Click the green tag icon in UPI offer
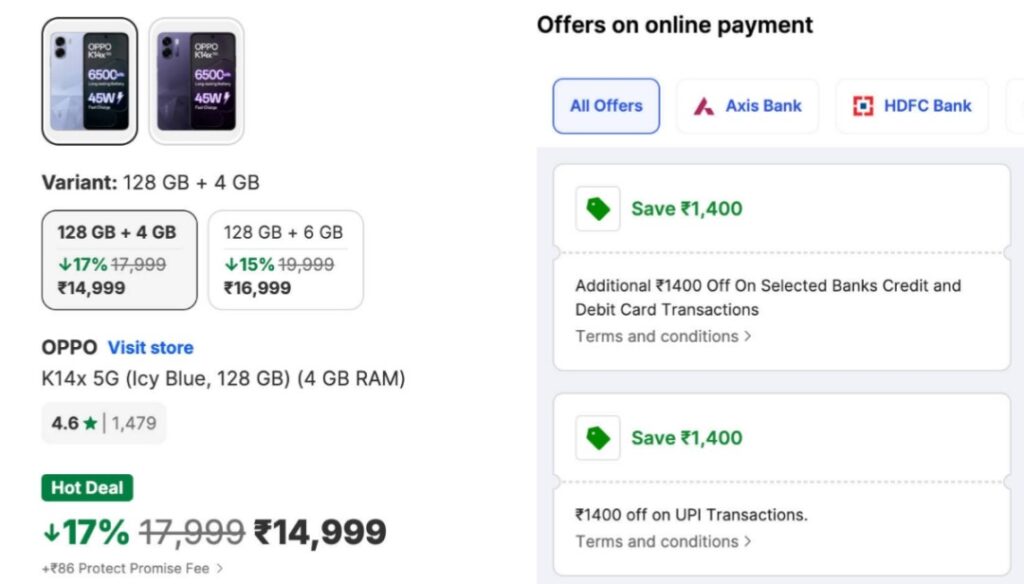This screenshot has height=584, width=1024. 598,438
